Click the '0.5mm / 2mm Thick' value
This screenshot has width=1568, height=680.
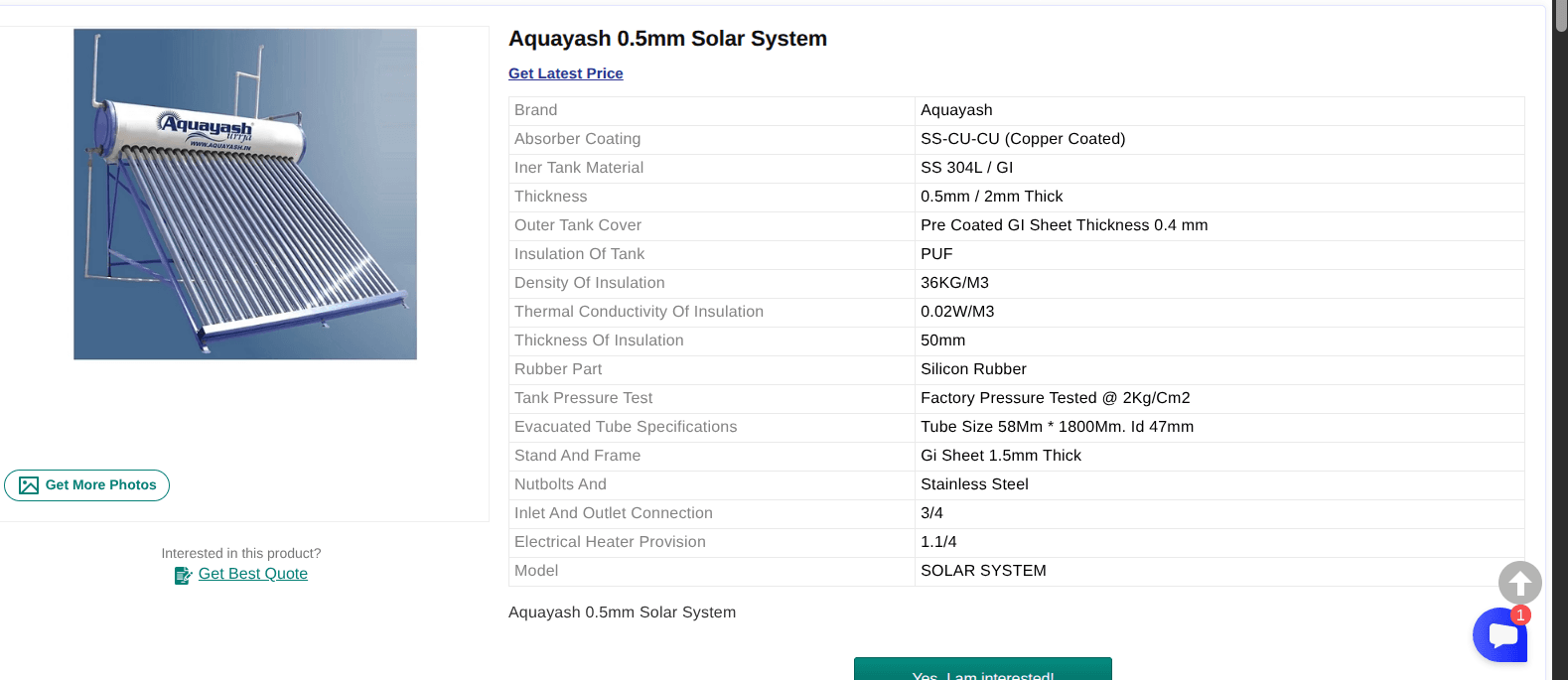991,197
